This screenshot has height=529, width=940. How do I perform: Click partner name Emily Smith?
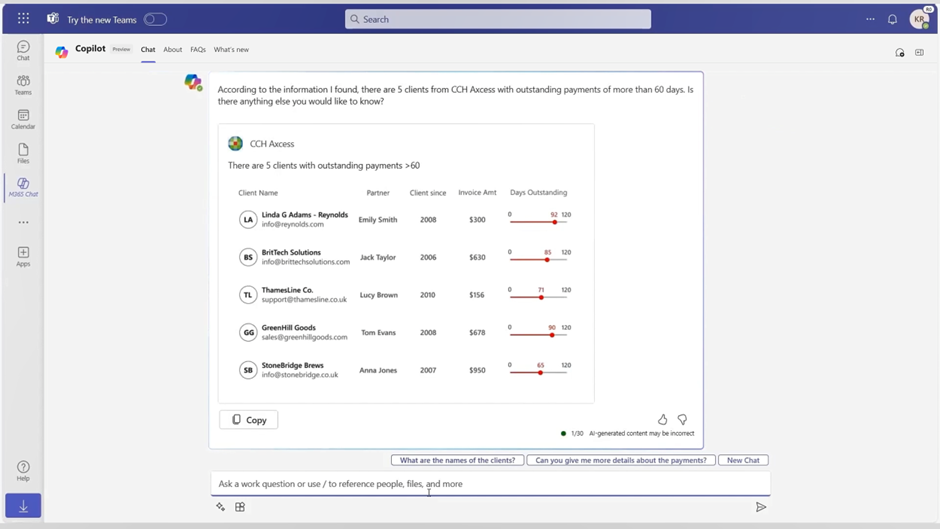point(378,220)
